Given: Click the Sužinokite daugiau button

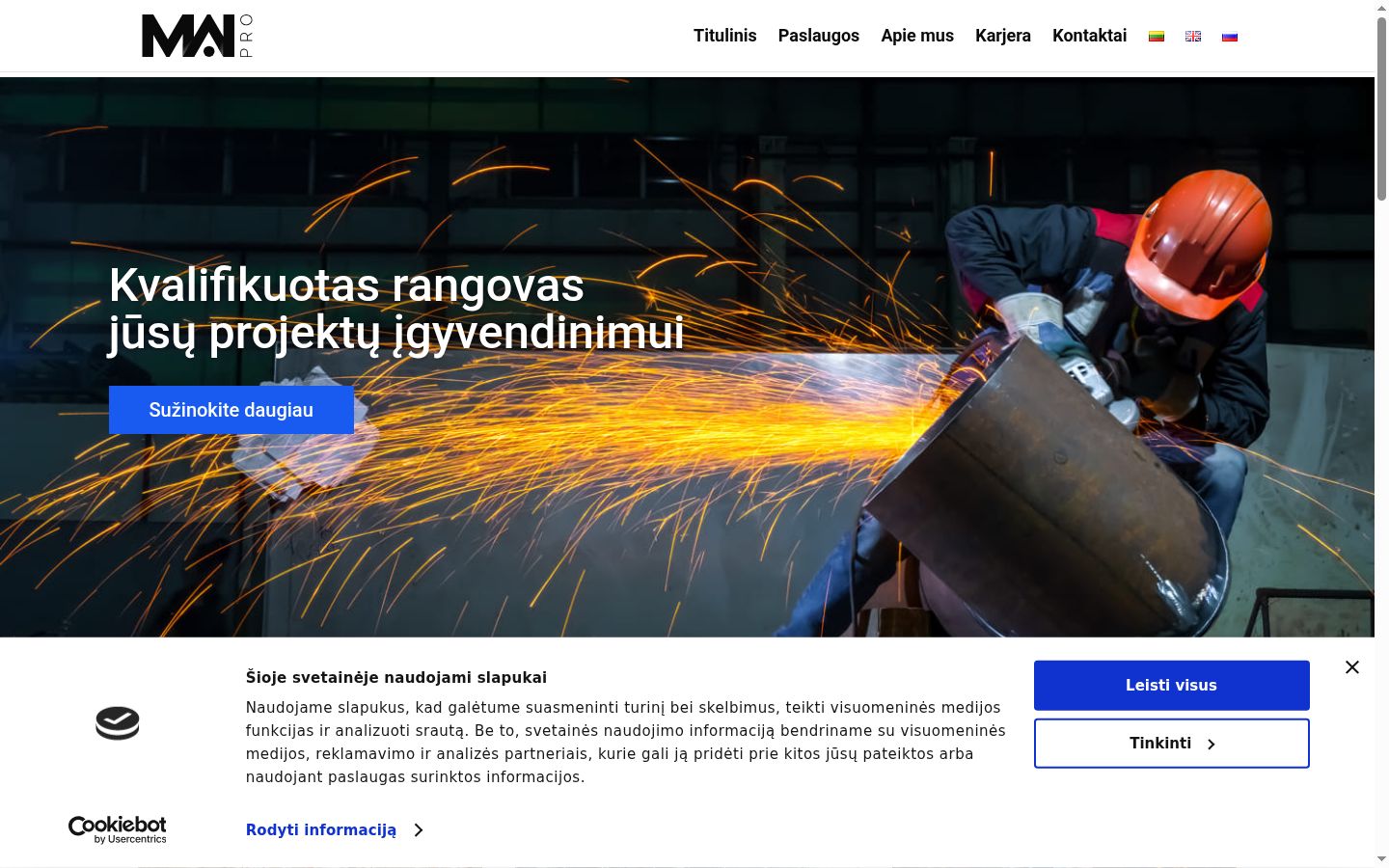Looking at the screenshot, I should coord(231,410).
